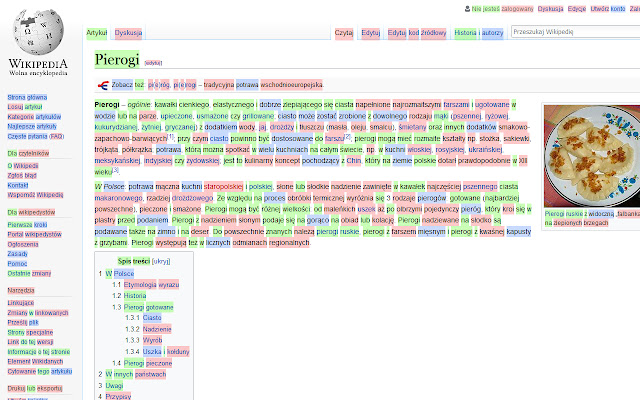The height and width of the screenshot is (400, 640).
Task: Follow the 'pierogi ruskie' link in the text
Action: click(x=338, y=231)
